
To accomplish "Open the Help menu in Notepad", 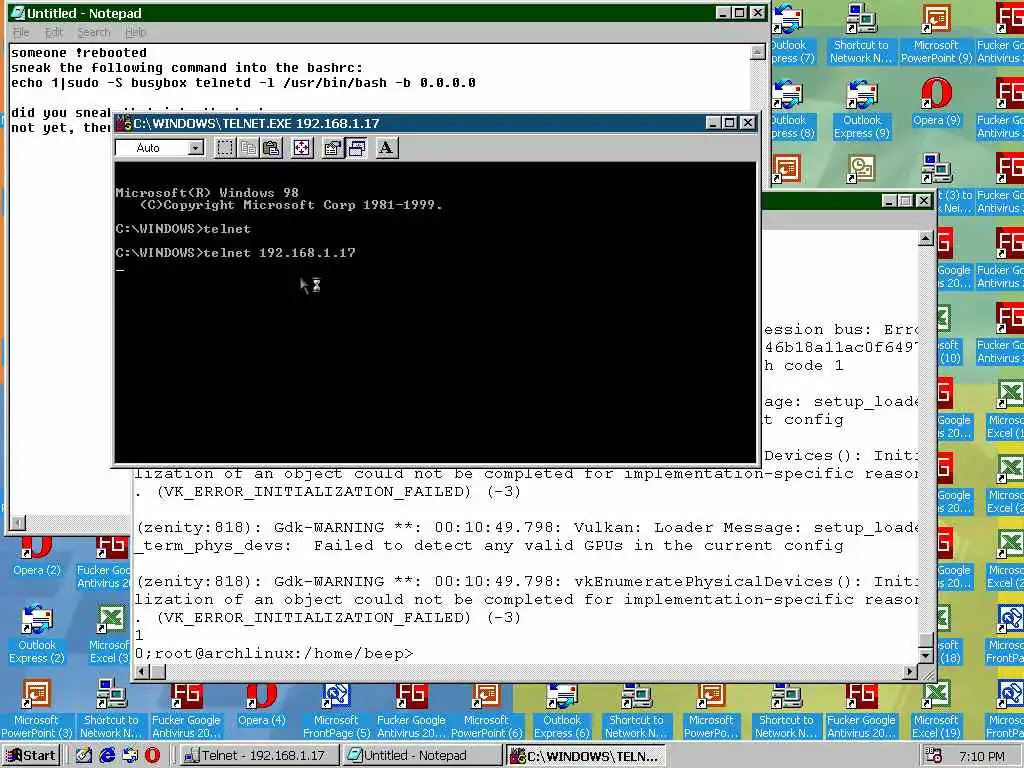I will (x=135, y=32).
